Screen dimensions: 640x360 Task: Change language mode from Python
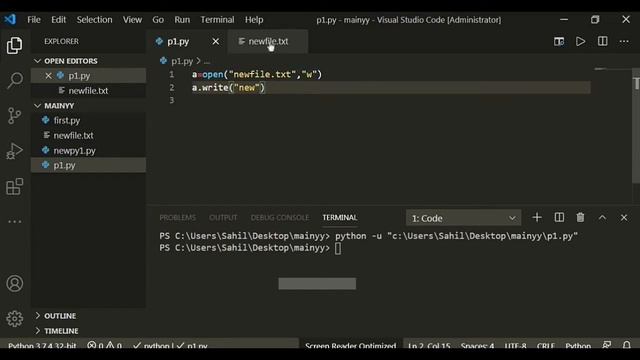578,346
